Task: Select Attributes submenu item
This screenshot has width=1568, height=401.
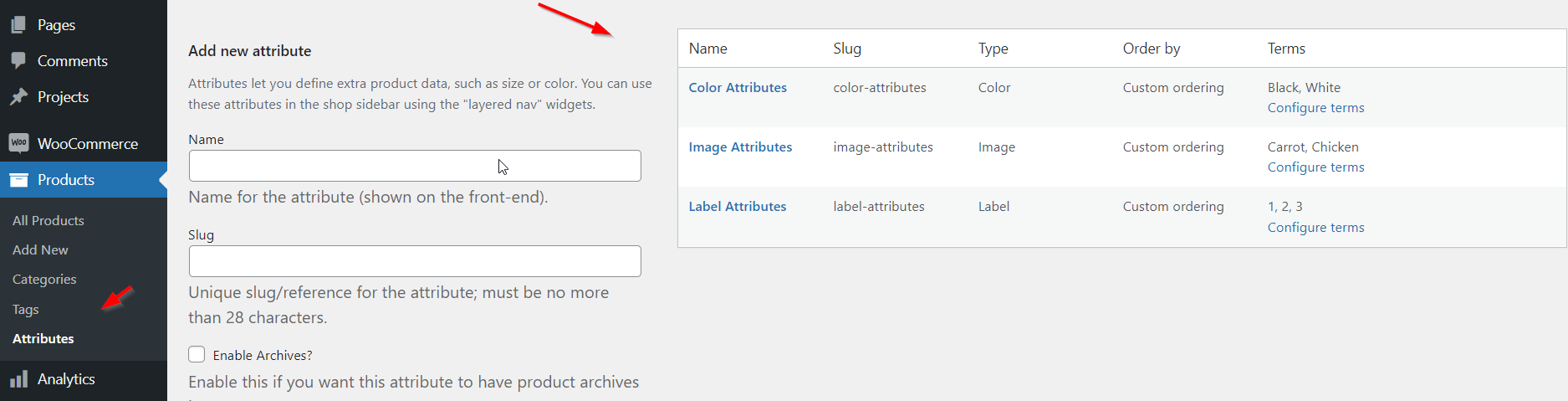Action: [x=43, y=339]
